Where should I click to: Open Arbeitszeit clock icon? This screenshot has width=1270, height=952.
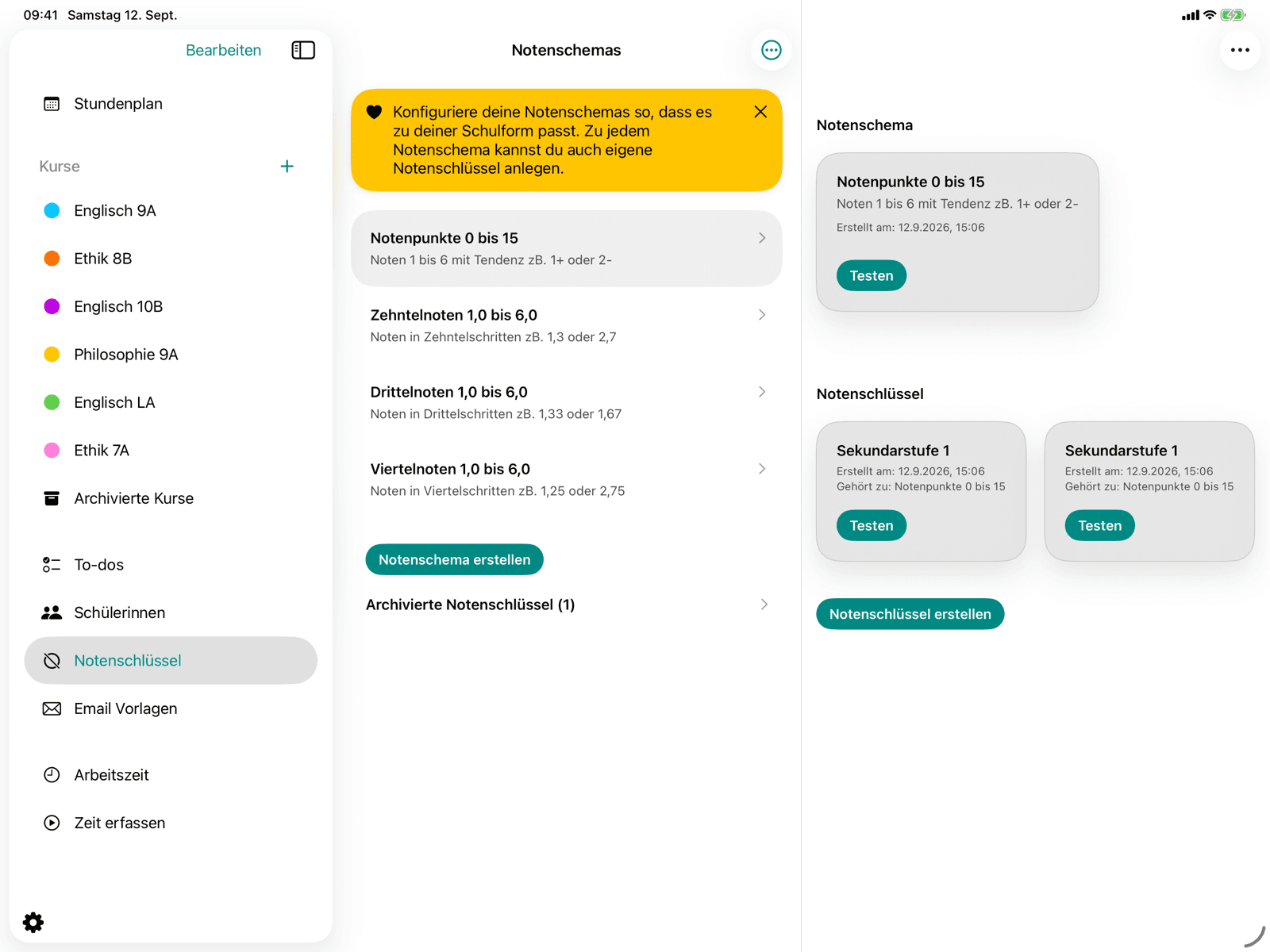[x=52, y=775]
